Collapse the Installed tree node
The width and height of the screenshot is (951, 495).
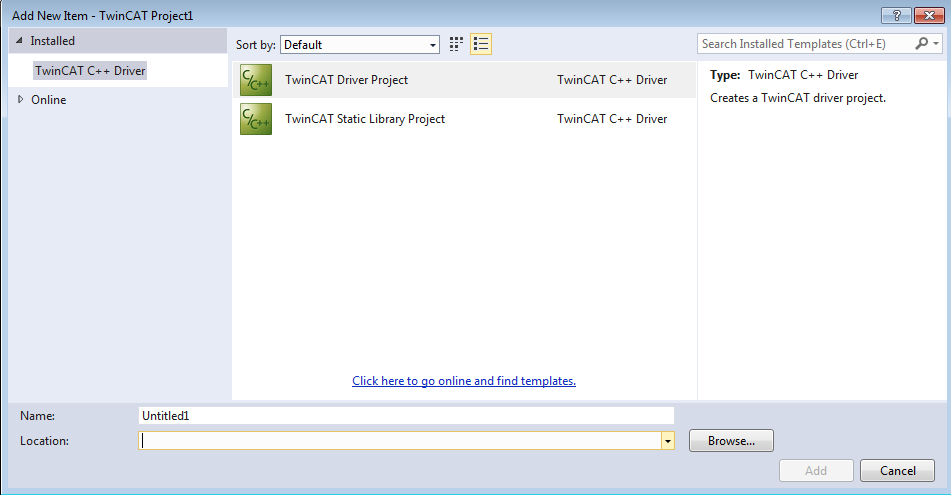click(19, 41)
